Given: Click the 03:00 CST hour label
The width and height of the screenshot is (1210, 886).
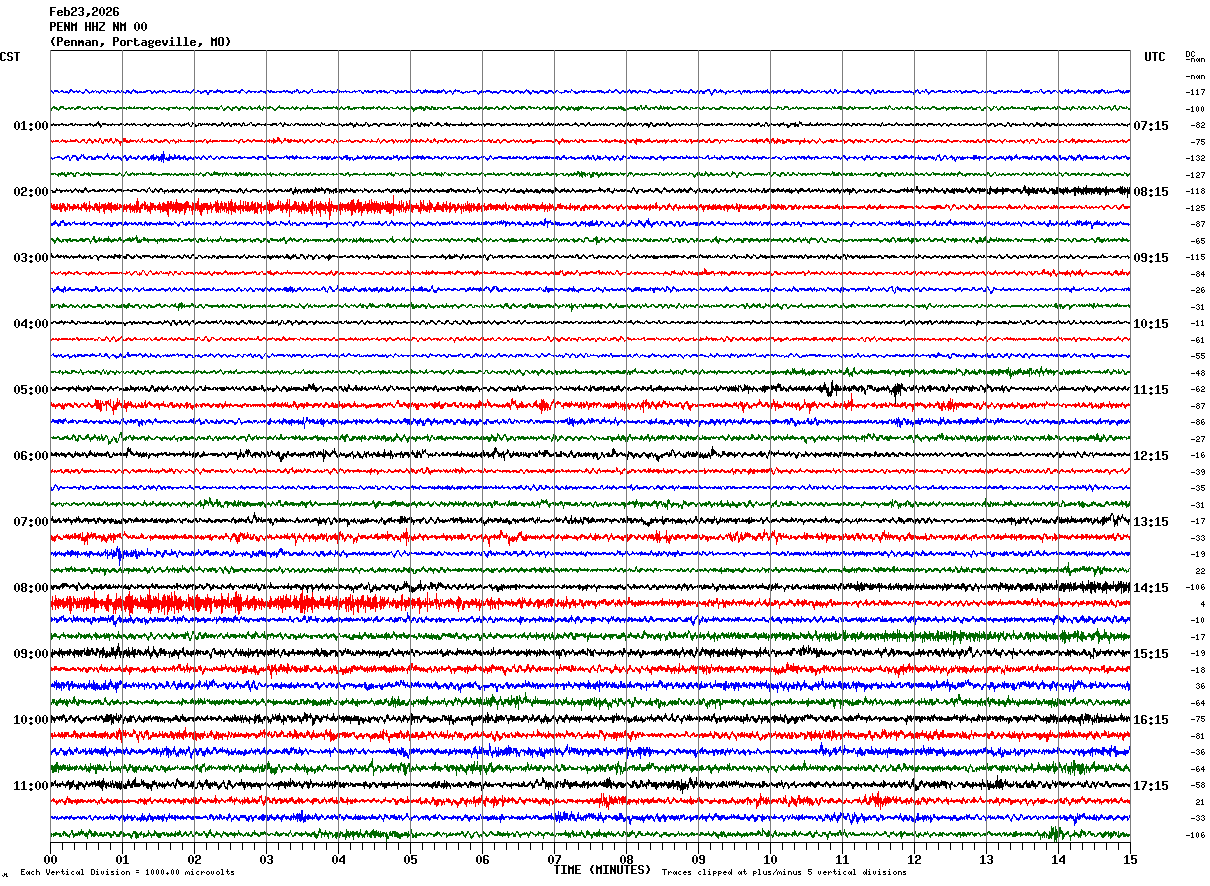Looking at the screenshot, I should point(30,258).
